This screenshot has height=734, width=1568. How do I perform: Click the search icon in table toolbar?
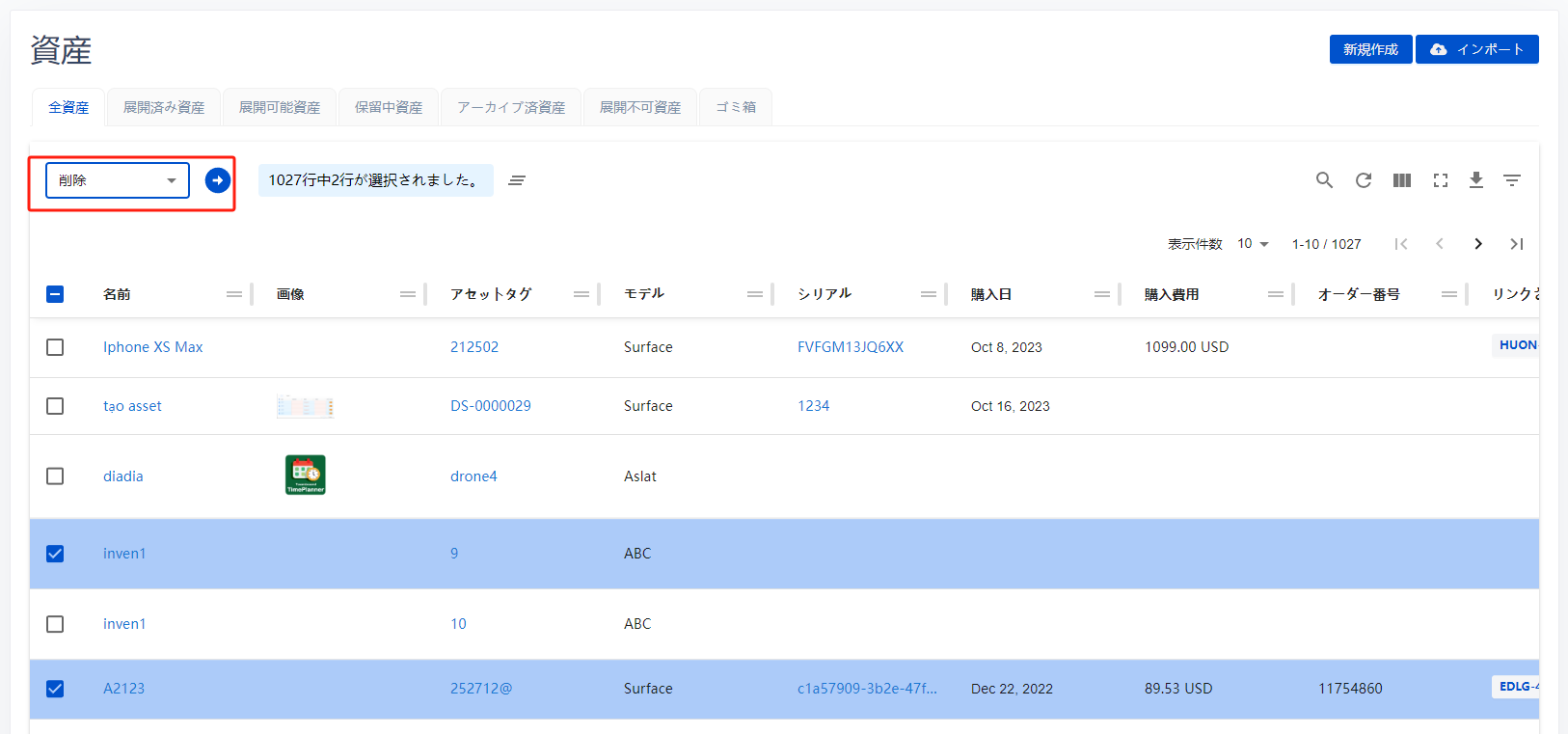click(x=1324, y=180)
